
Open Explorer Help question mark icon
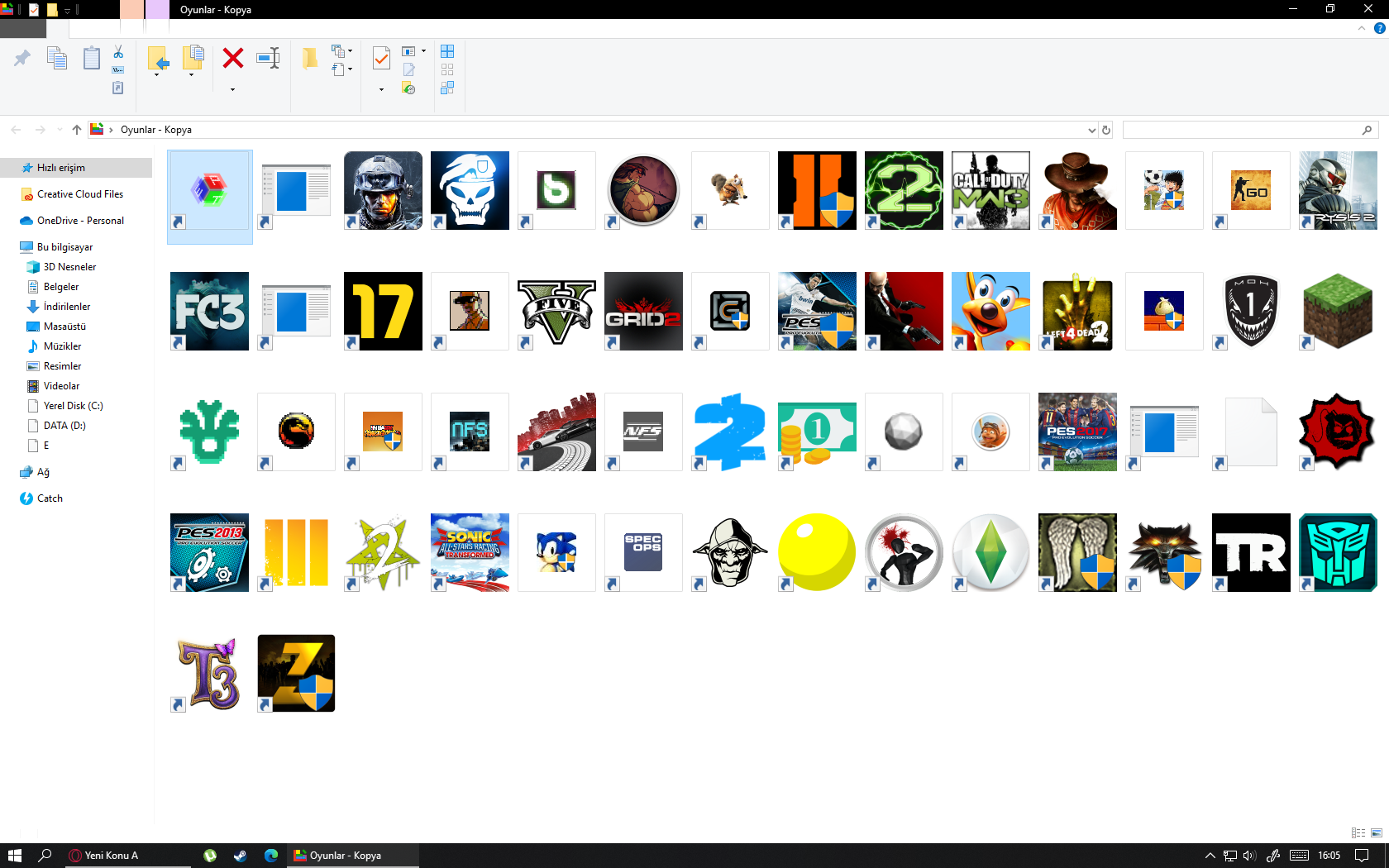click(x=1379, y=28)
